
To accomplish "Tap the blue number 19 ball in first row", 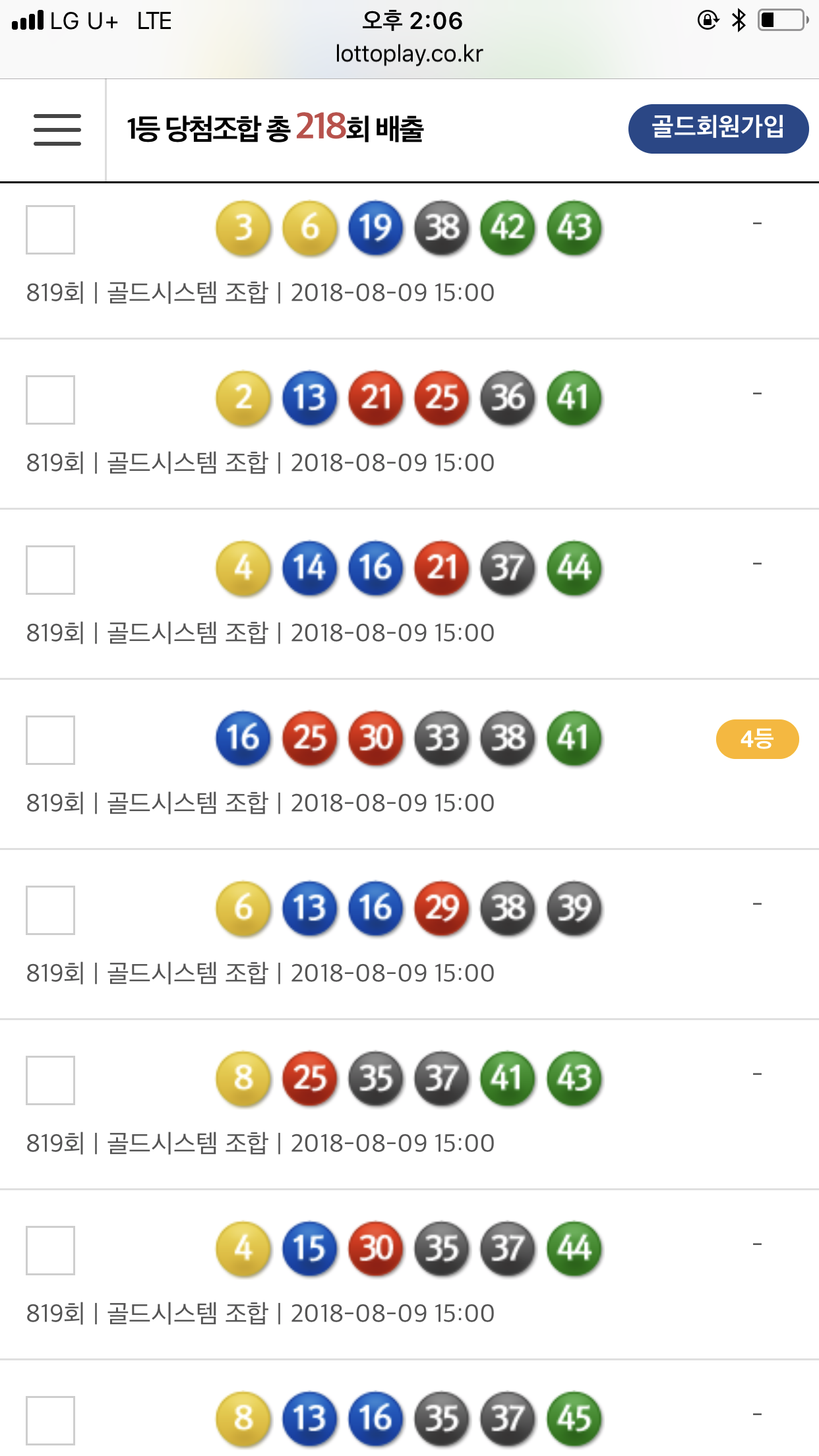I will (375, 228).
